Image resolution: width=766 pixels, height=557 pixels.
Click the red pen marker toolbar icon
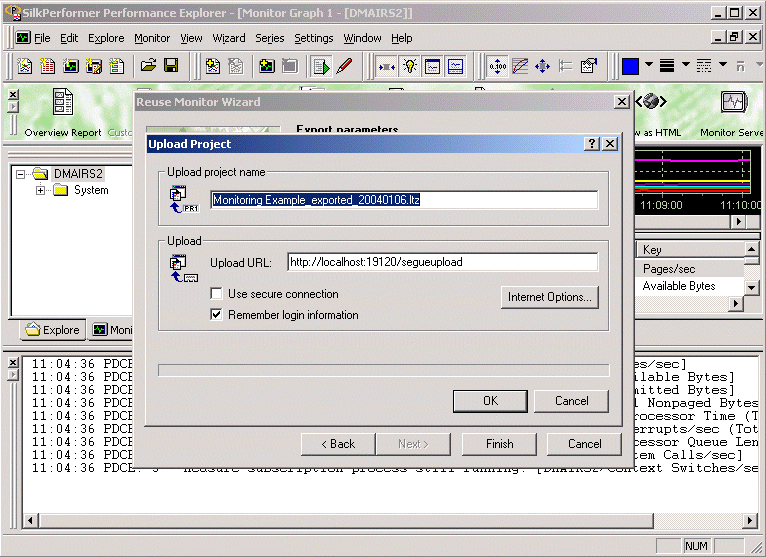[344, 66]
